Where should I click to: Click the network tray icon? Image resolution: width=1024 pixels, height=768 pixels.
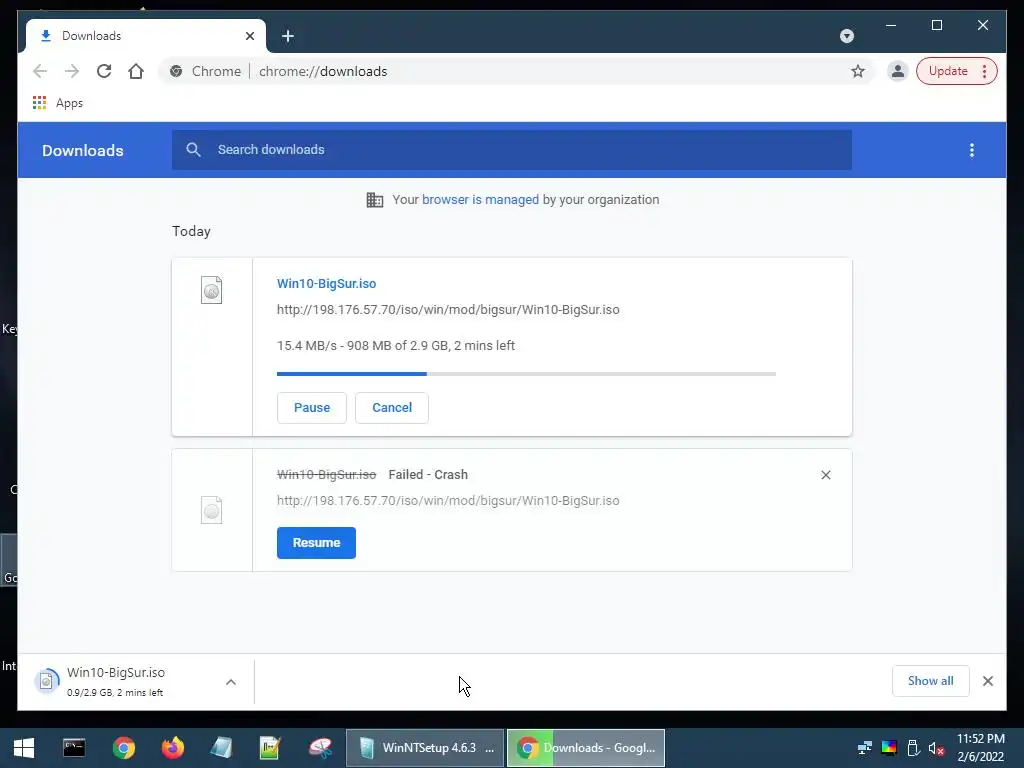point(865,748)
